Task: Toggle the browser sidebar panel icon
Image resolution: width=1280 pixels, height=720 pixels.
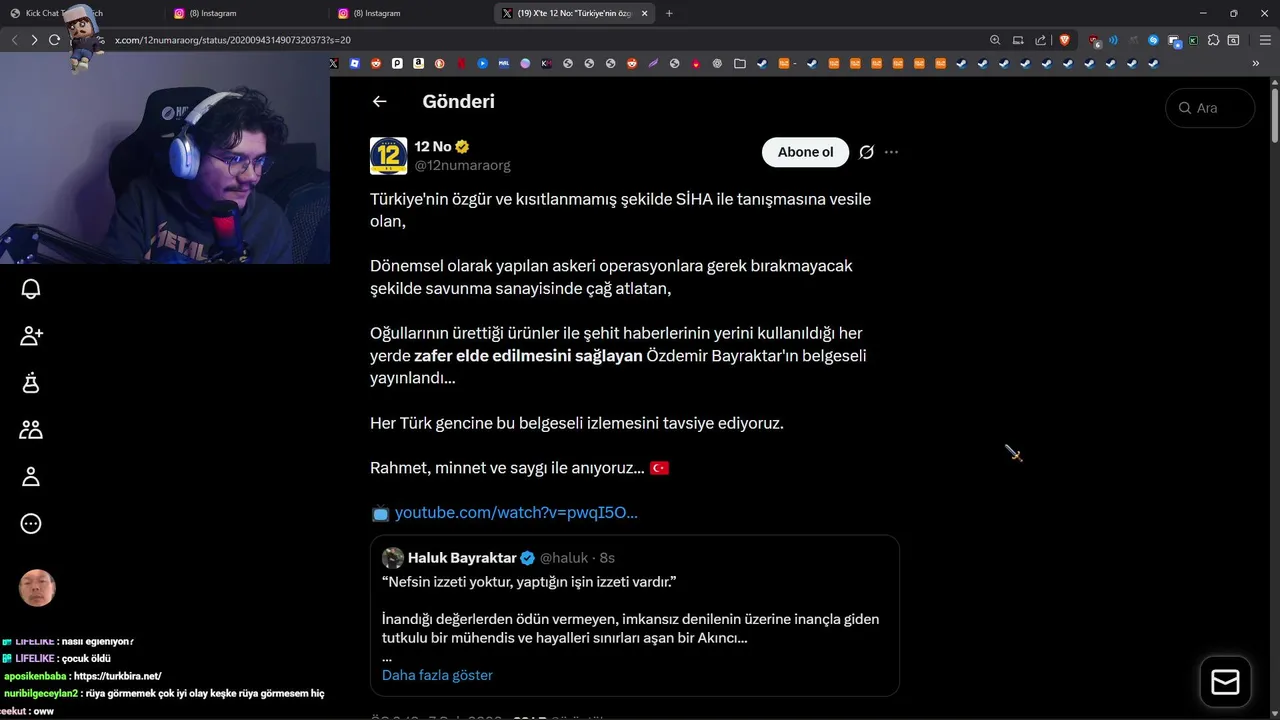Action: 1234,40
